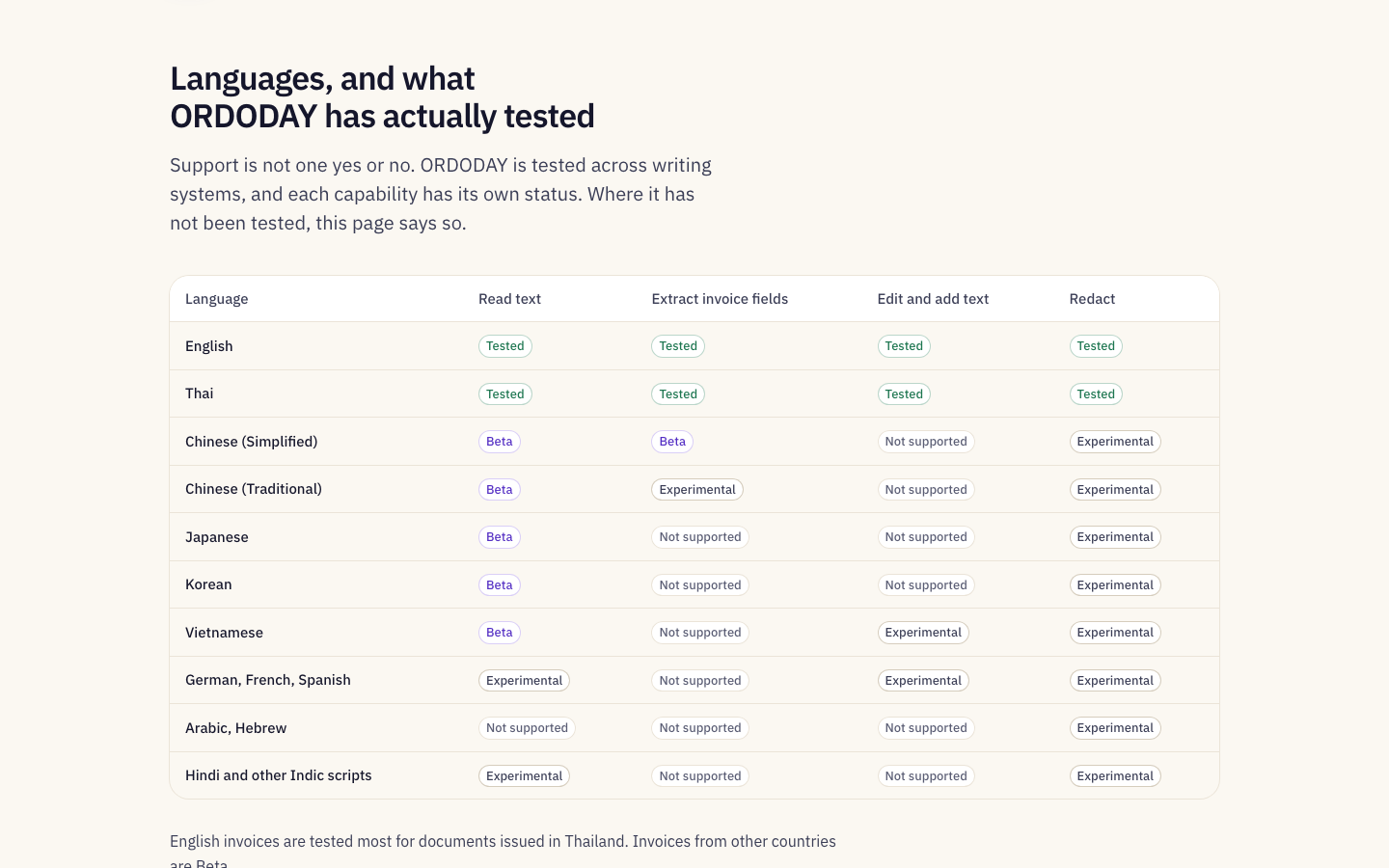This screenshot has width=1389, height=868.
Task: Click the Edit and add text header
Action: (933, 299)
